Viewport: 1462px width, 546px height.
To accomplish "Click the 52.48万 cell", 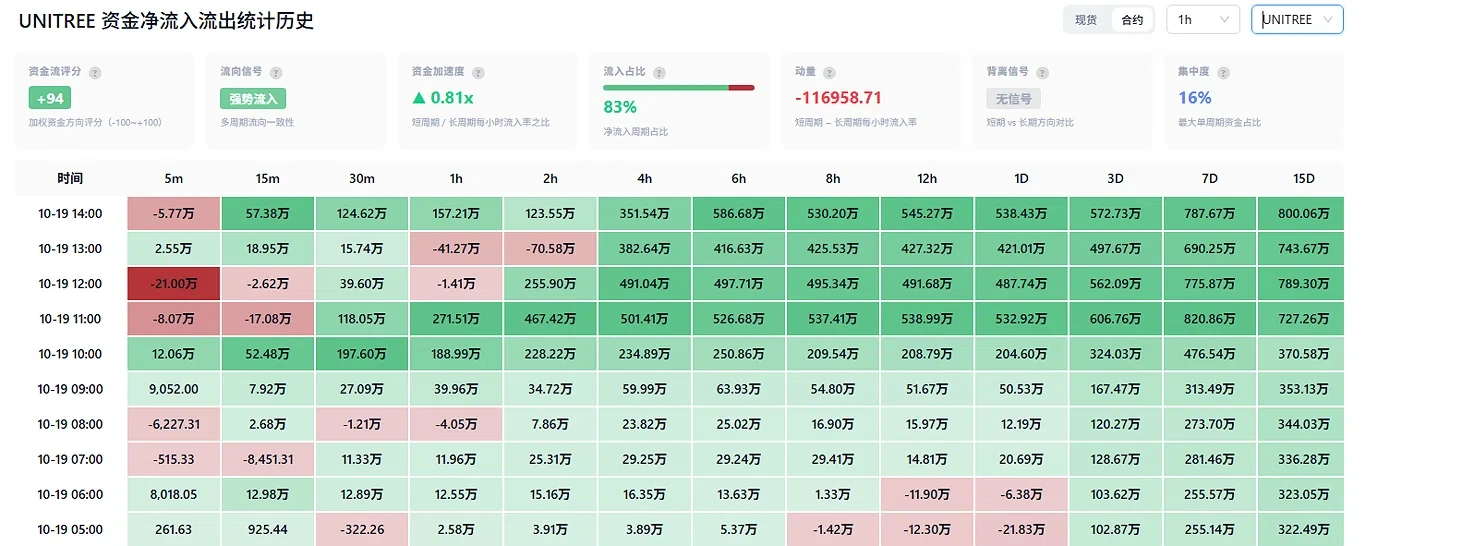I will [268, 354].
